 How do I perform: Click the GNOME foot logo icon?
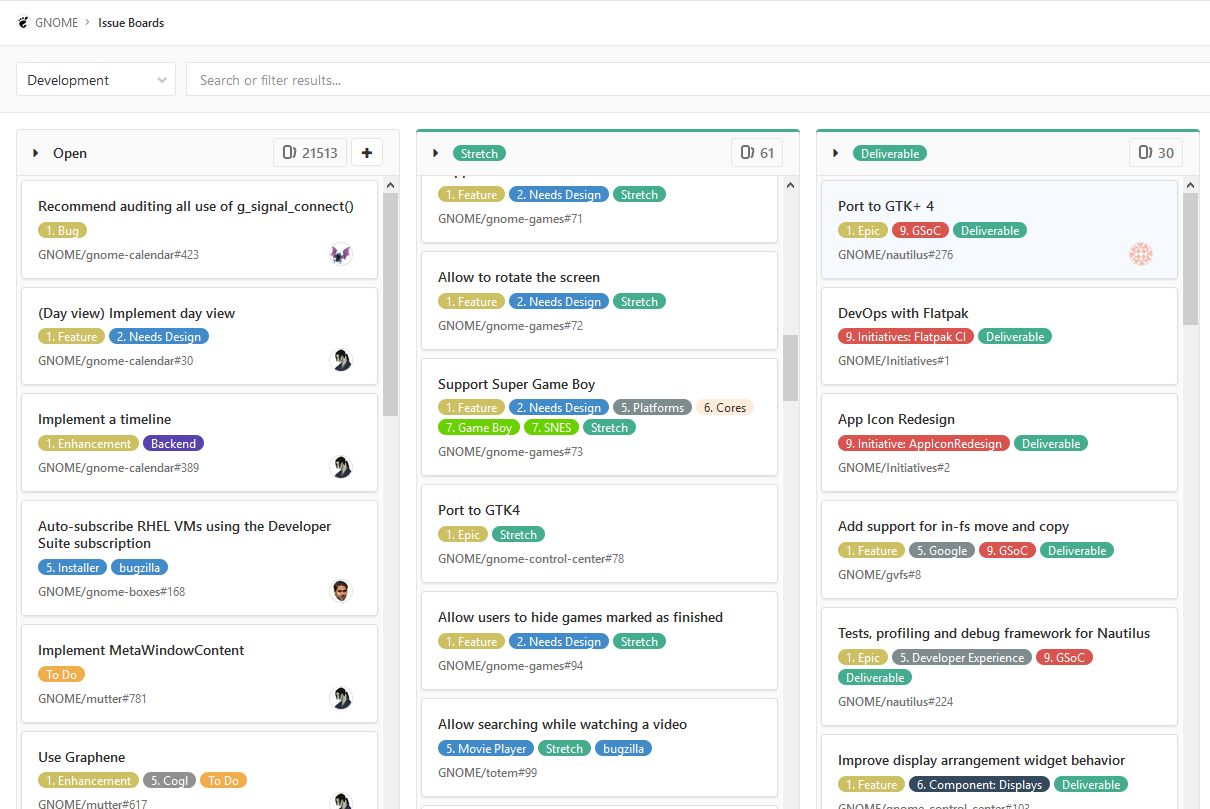(23, 22)
